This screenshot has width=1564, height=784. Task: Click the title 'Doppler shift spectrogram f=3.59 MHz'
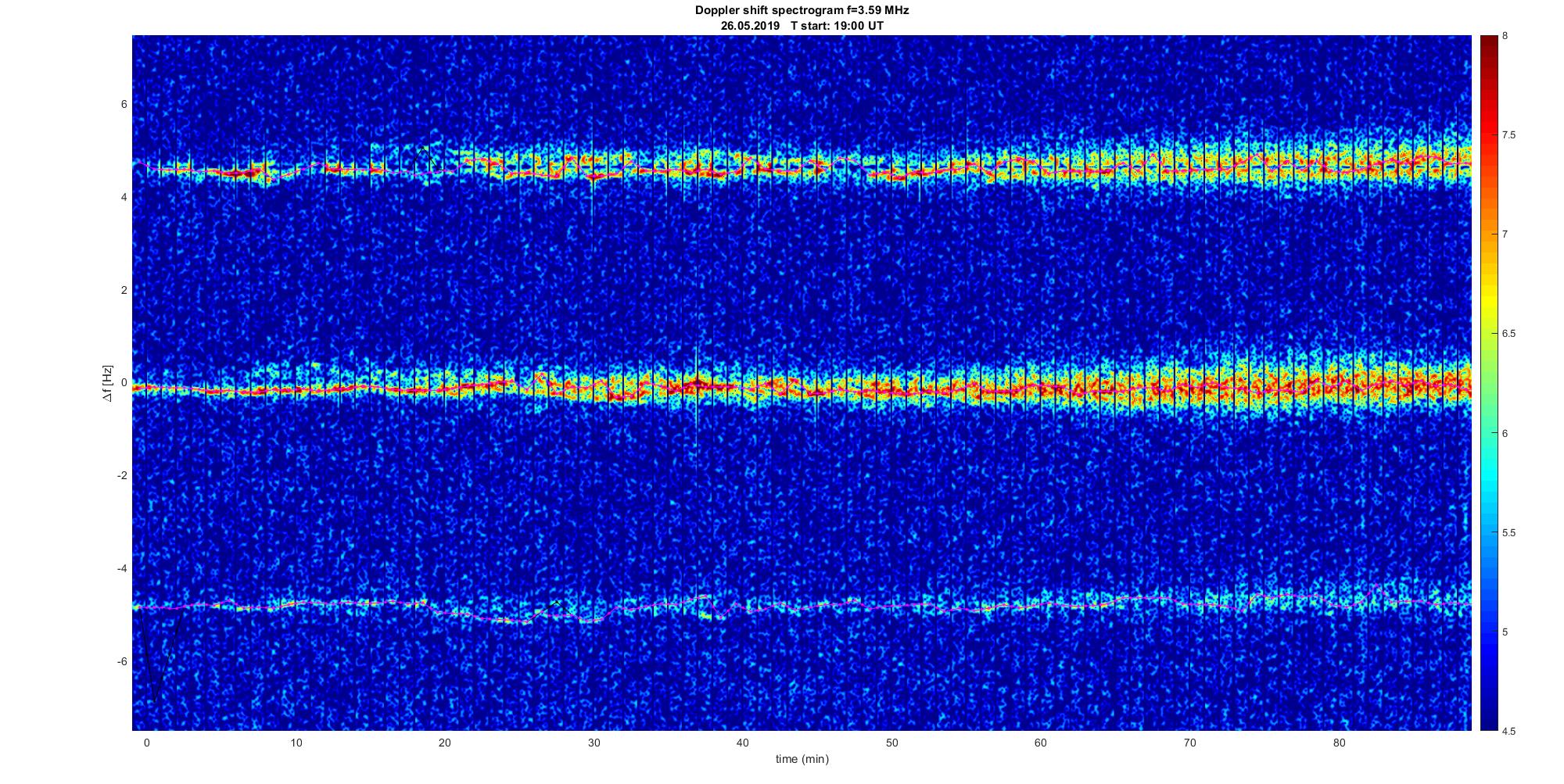[x=802, y=10]
